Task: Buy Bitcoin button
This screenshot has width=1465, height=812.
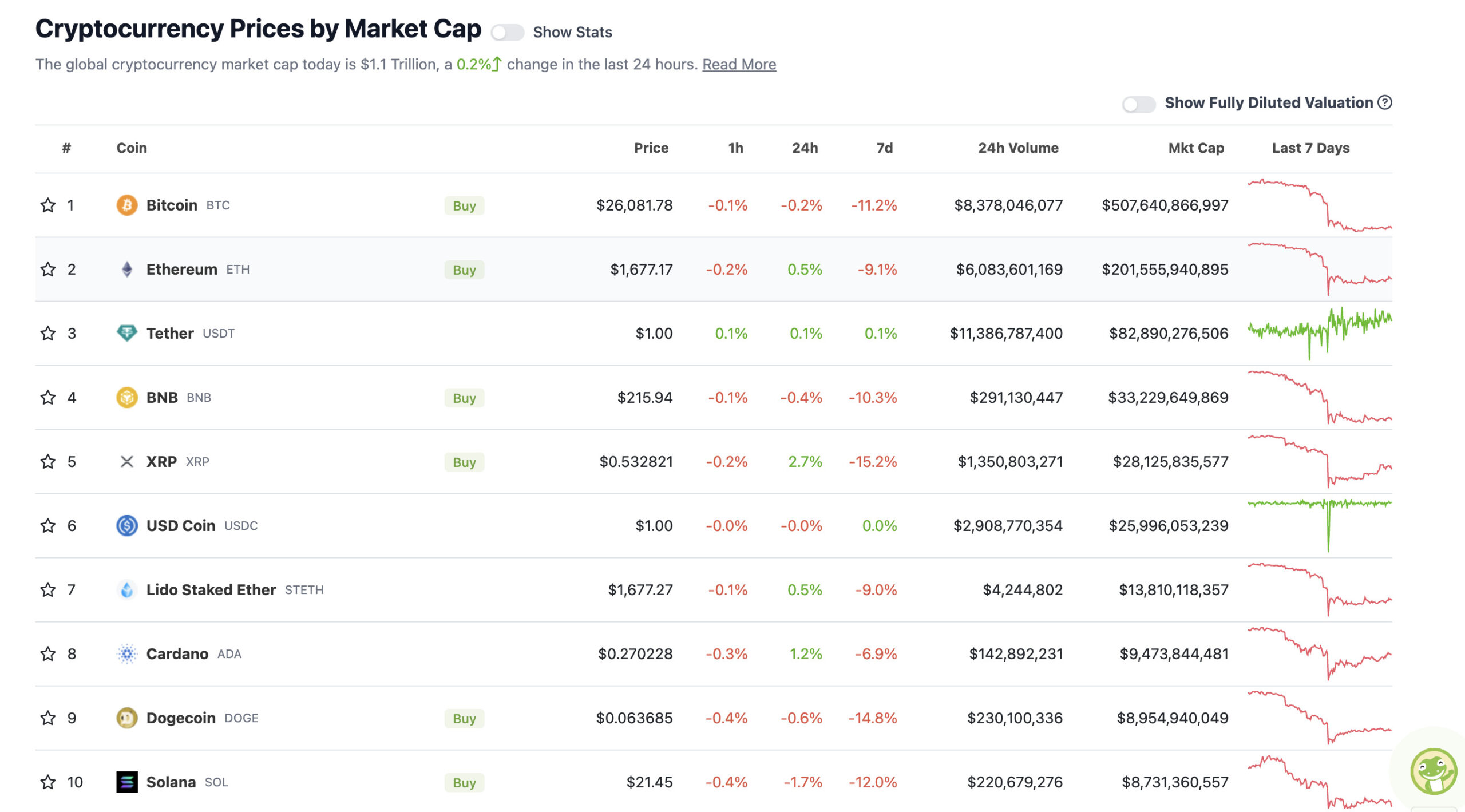Action: pos(464,205)
